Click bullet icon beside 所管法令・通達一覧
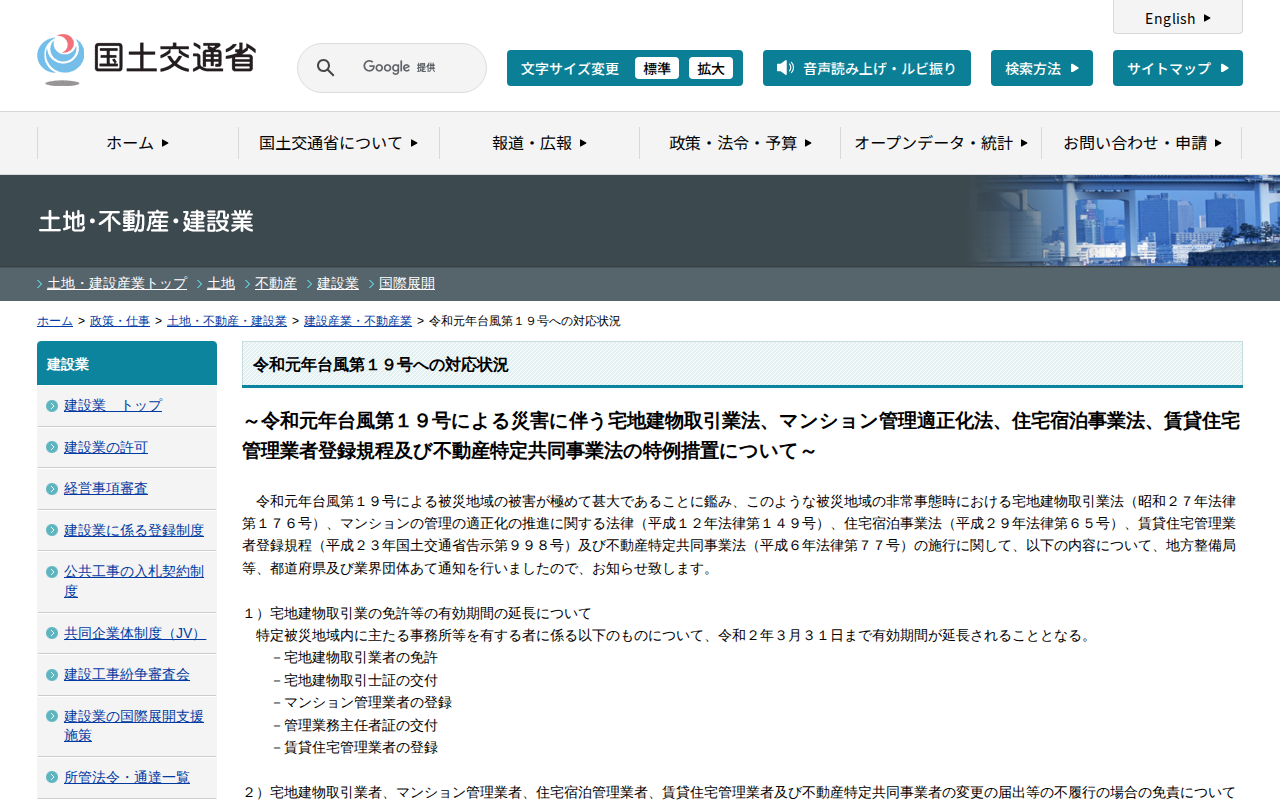The height and width of the screenshot is (800, 1280). click(52, 778)
